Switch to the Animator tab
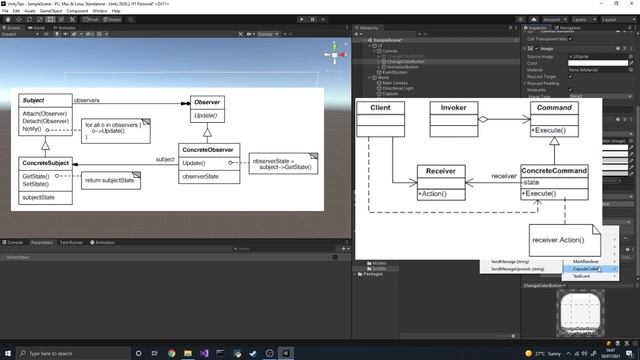640x360 pixels. (x=64, y=28)
